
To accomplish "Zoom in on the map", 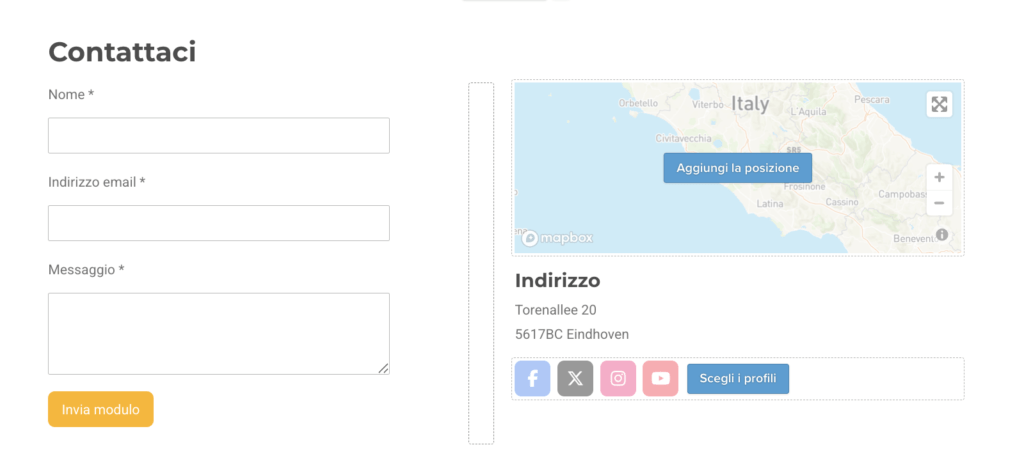I will tap(939, 177).
